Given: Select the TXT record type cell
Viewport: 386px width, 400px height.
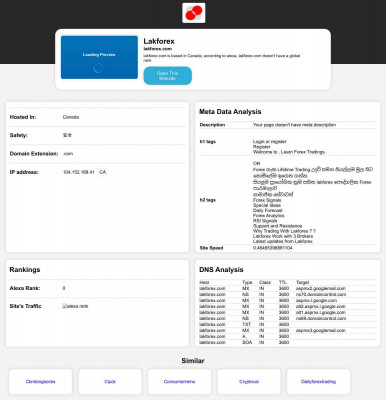Looking at the screenshot, I should [246, 324].
